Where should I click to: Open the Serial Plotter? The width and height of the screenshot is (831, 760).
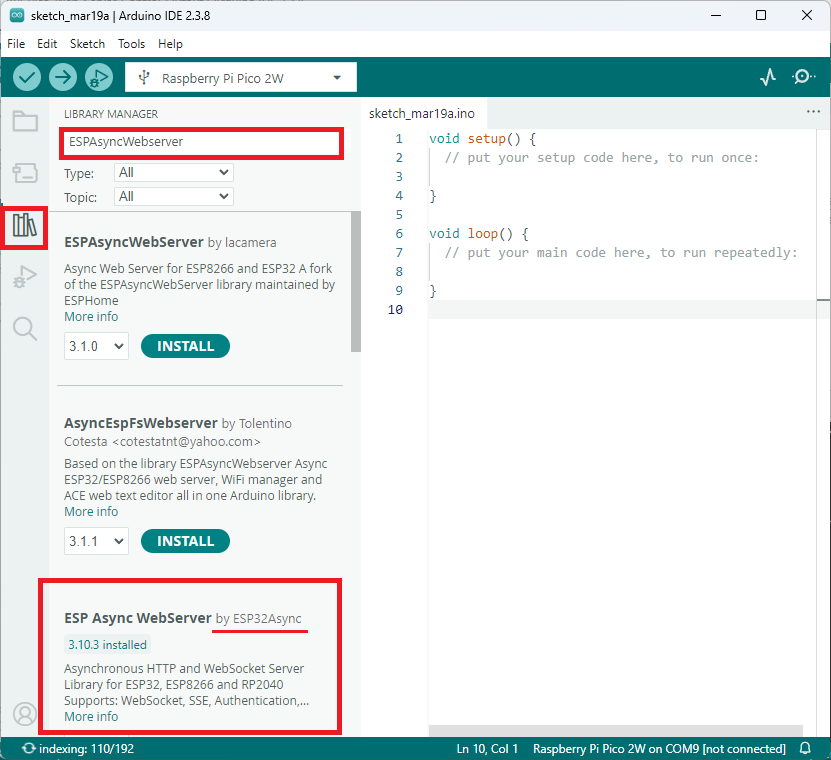click(768, 77)
